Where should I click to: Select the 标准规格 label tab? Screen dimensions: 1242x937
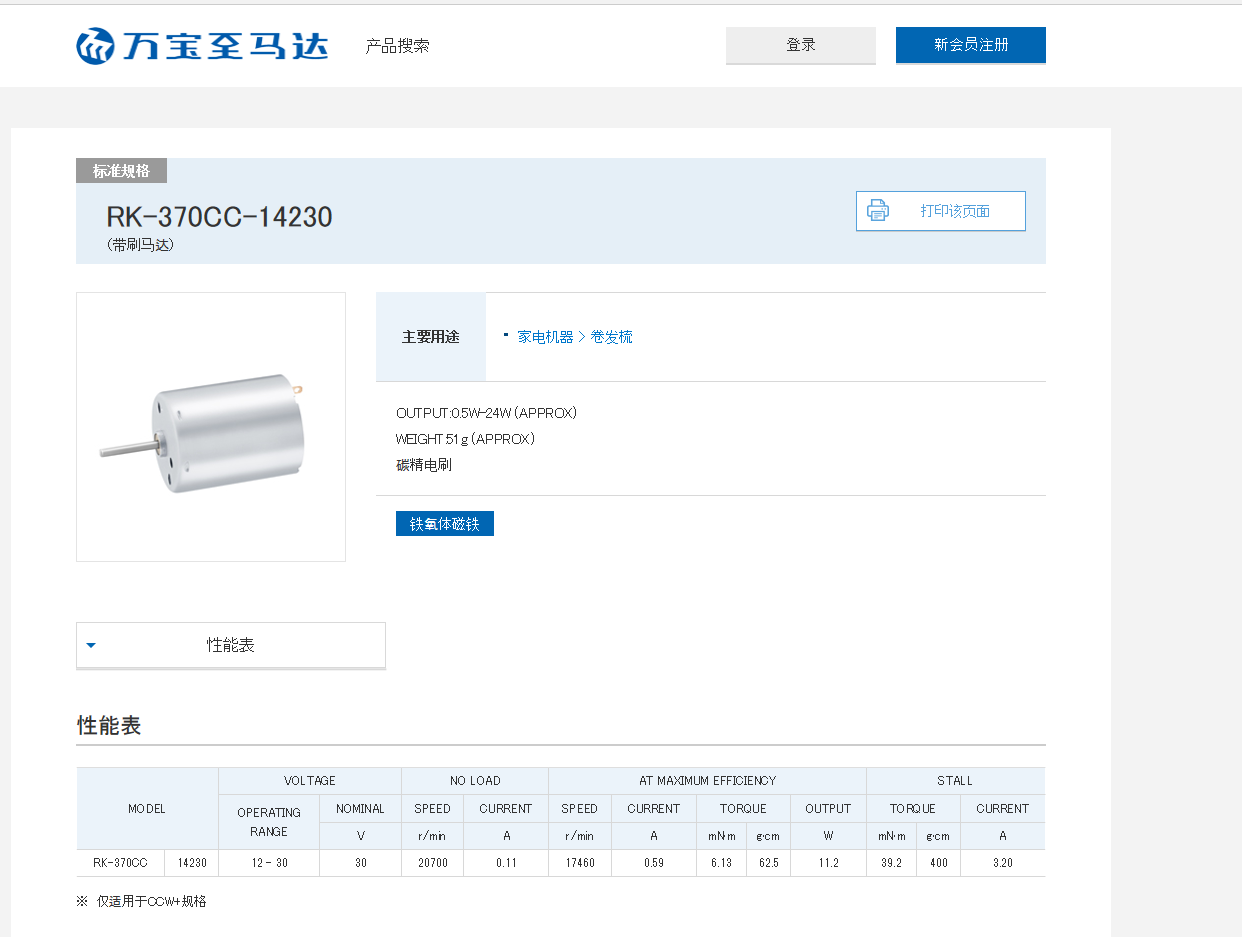click(121, 171)
